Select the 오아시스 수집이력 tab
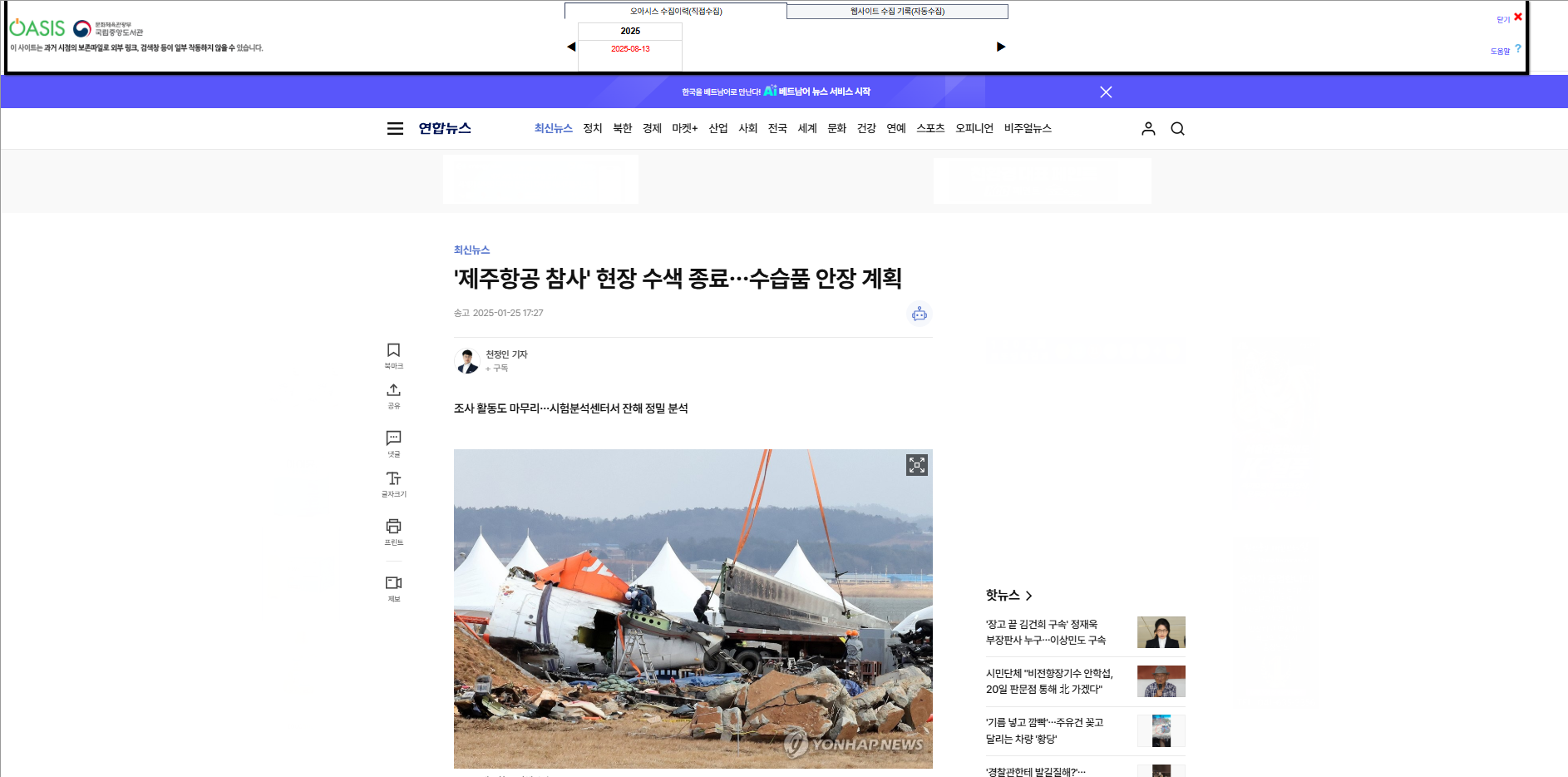The image size is (1568, 777). (x=675, y=12)
